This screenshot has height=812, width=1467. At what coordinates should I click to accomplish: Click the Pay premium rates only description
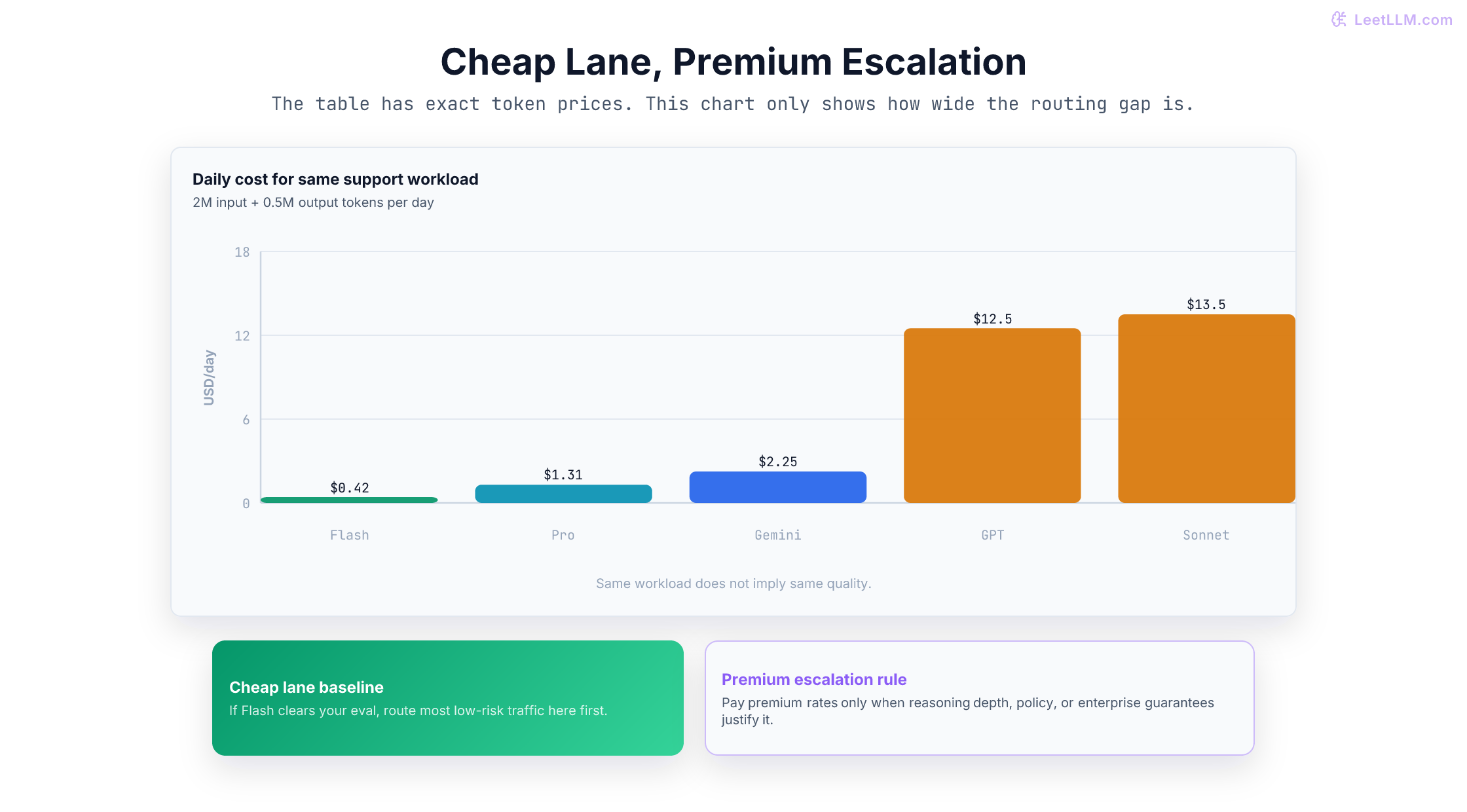coord(968,711)
